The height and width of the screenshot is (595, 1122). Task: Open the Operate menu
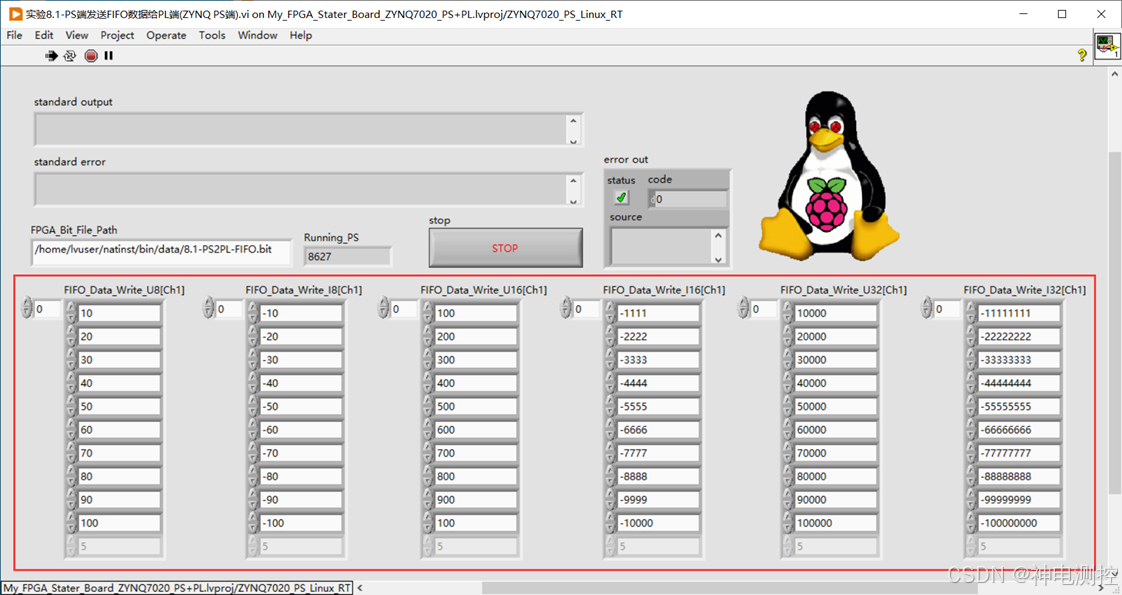tap(166, 35)
